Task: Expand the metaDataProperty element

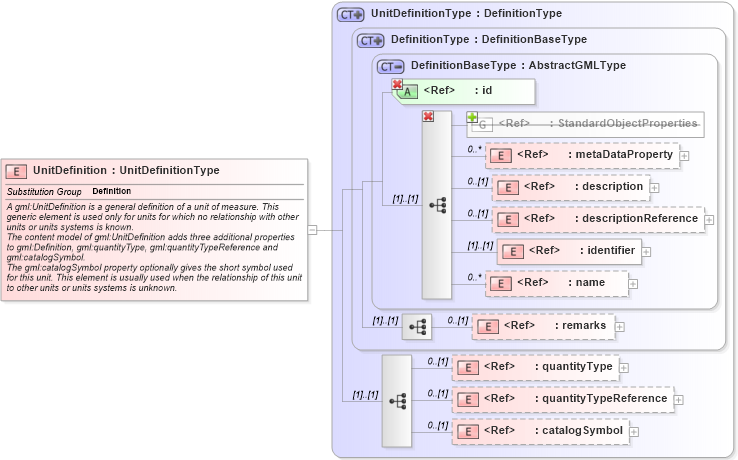Action: 684,156
